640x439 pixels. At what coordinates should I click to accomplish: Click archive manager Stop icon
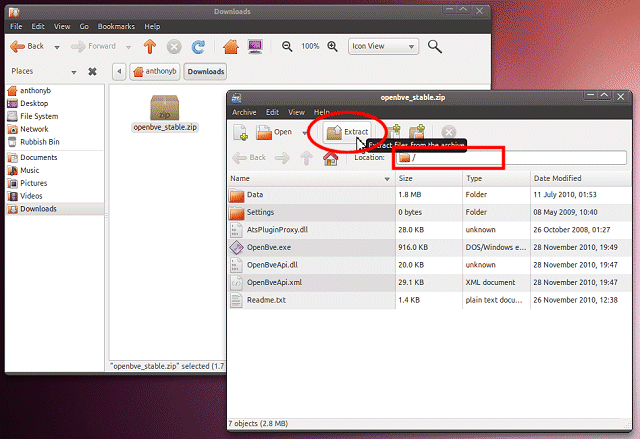(x=449, y=132)
